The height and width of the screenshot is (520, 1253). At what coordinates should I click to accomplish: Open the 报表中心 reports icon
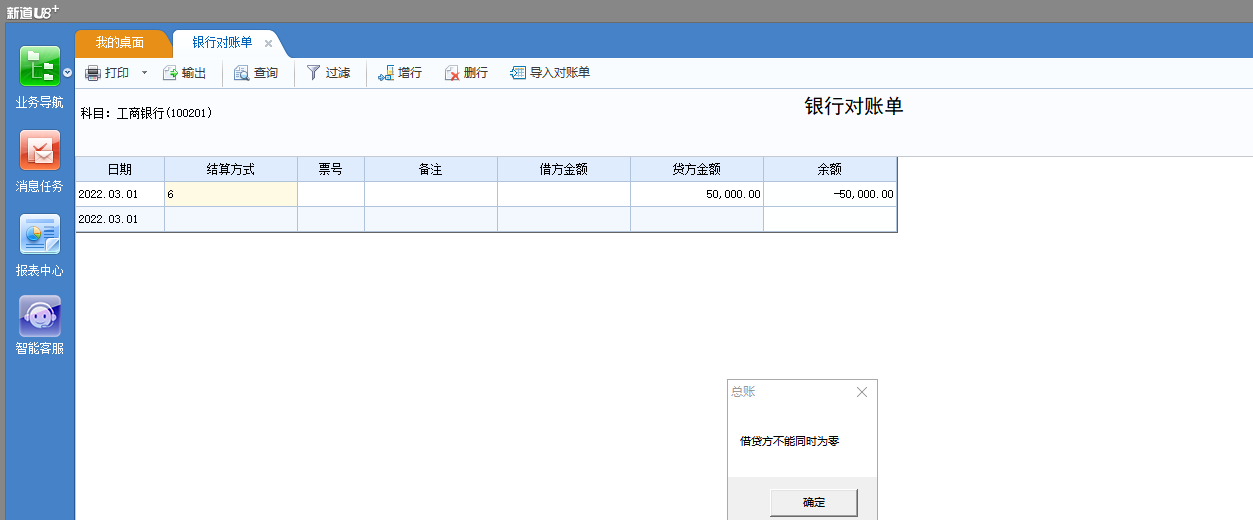point(39,234)
